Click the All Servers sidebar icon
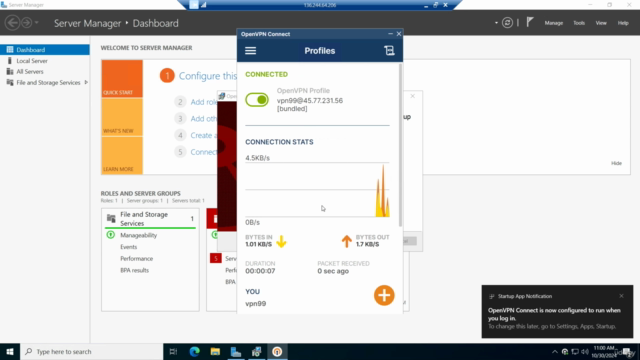The width and height of the screenshot is (640, 360). coord(10,71)
